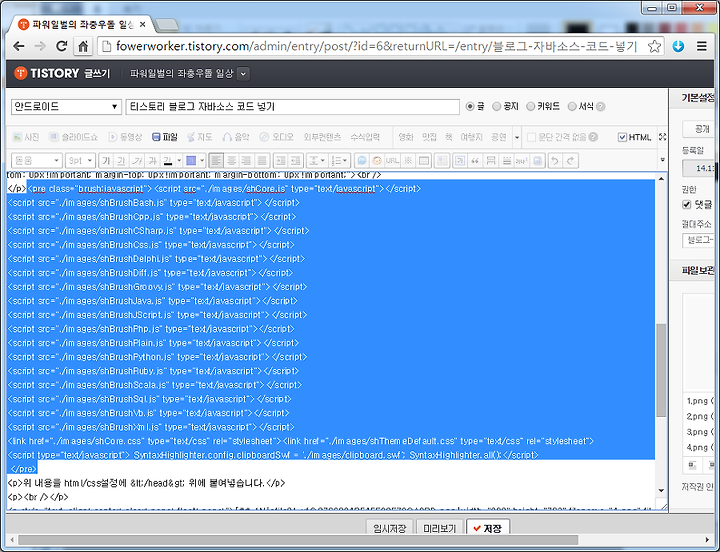Click the 임시저장 draft save button
The height and width of the screenshot is (552, 720).
pyautogui.click(x=390, y=529)
